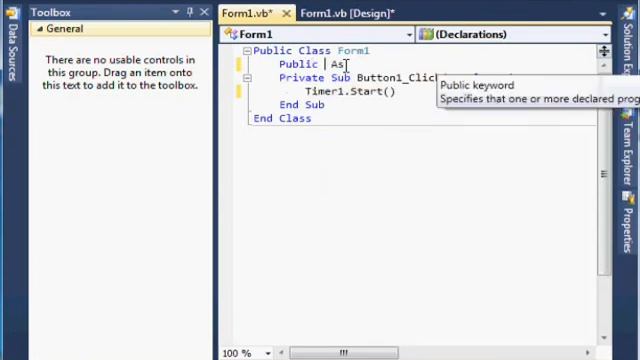Click the vertical scrollbar up arrow

[x=604, y=65]
